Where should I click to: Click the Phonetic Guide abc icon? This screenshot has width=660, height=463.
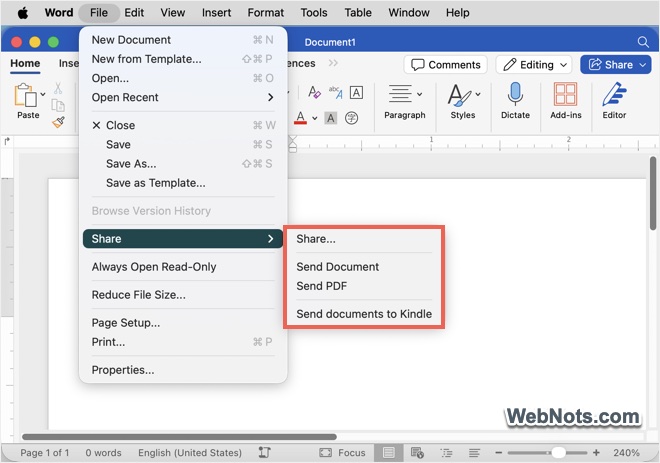tap(335, 92)
